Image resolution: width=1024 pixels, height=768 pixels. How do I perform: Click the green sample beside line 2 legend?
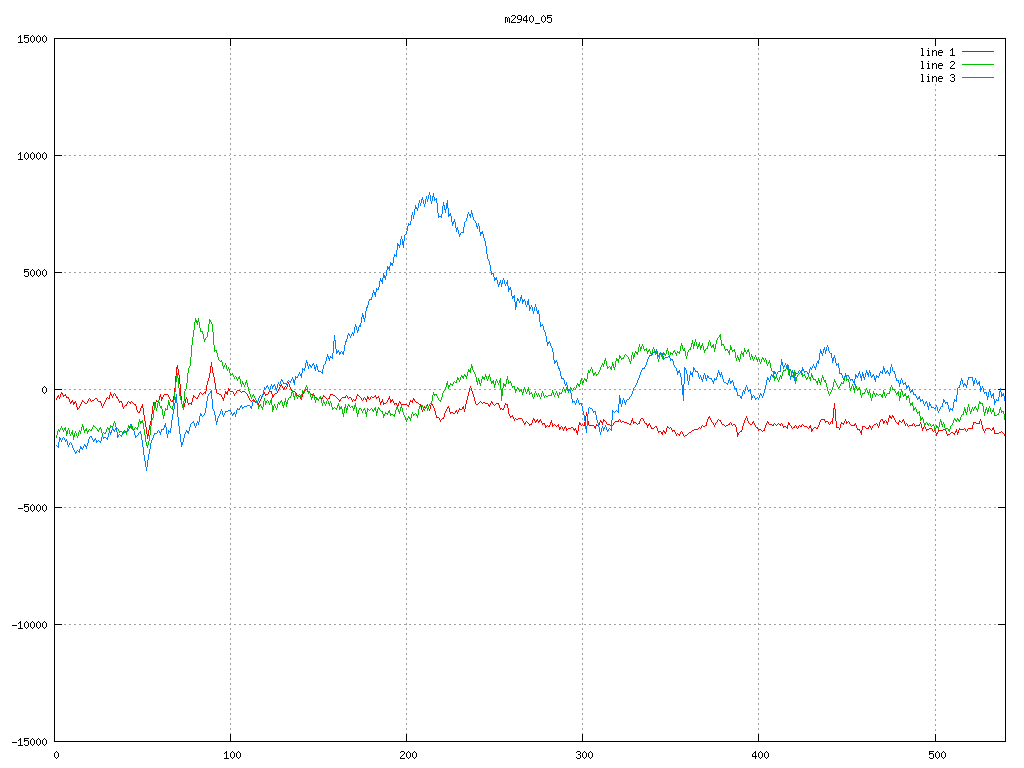[x=978, y=65]
